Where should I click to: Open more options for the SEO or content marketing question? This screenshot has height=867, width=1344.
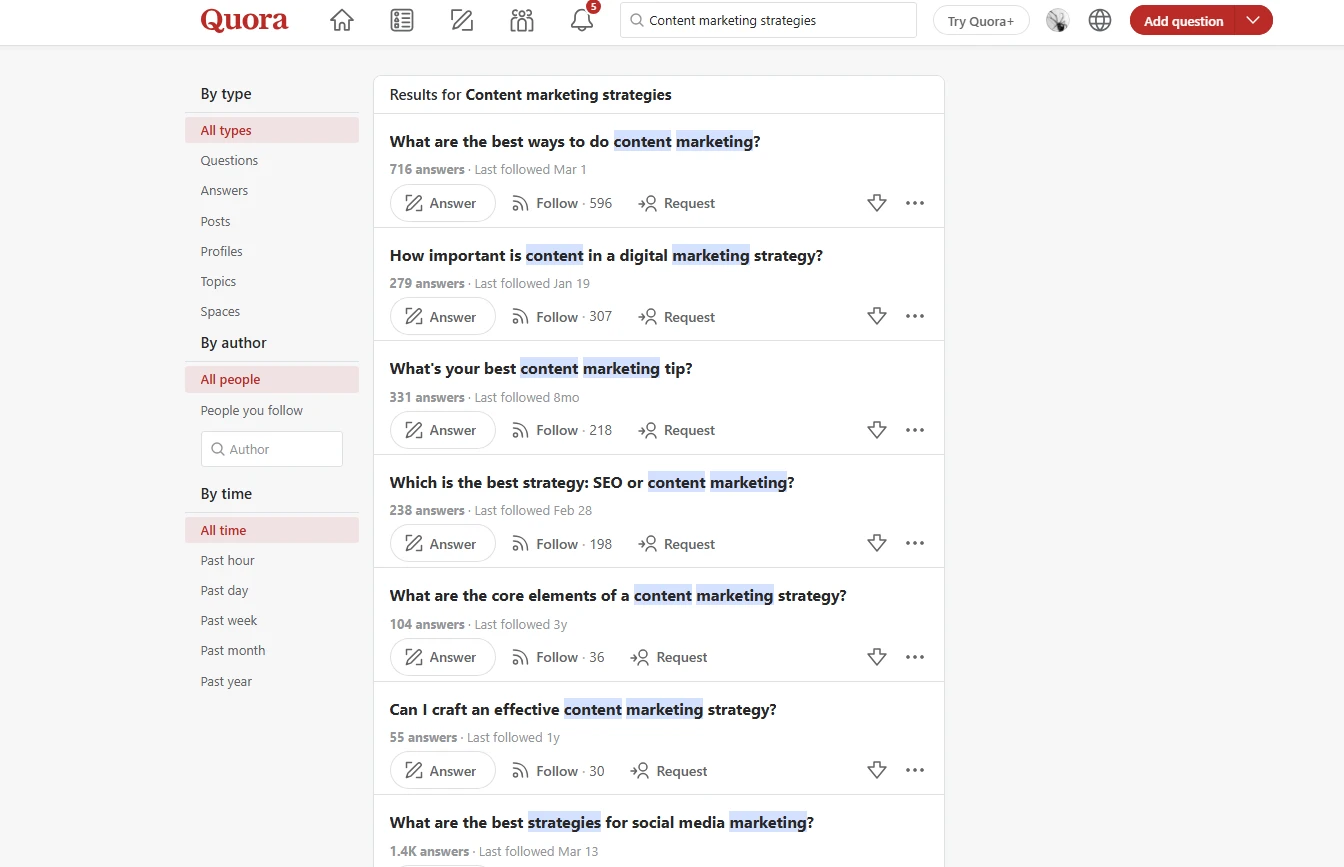click(915, 544)
